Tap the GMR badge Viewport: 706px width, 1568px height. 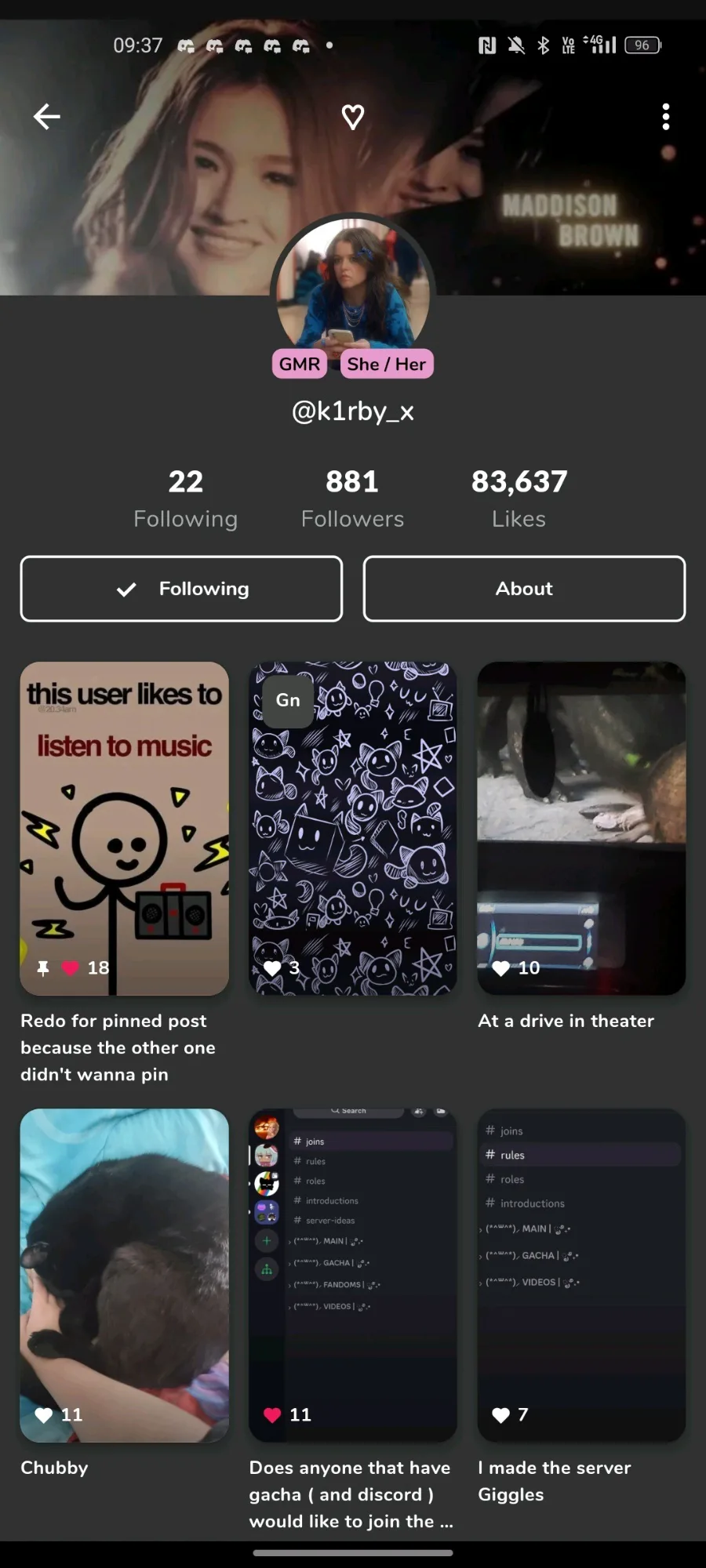coord(300,364)
